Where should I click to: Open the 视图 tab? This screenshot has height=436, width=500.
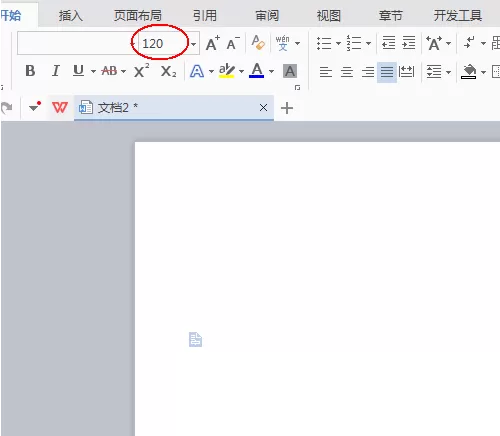click(x=329, y=15)
